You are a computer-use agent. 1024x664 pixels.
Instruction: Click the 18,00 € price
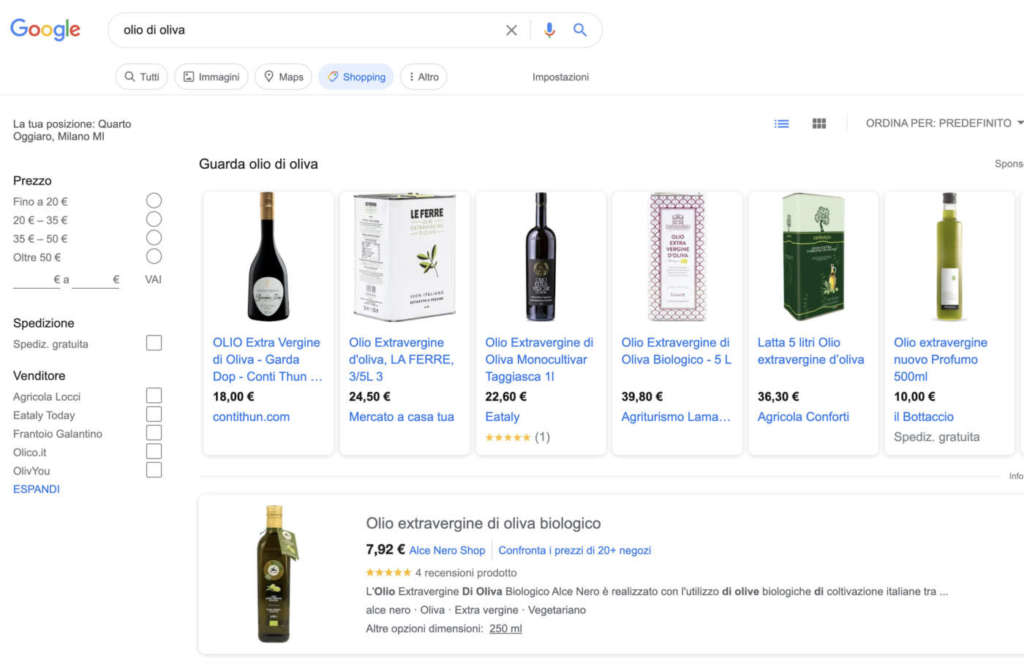pyautogui.click(x=233, y=396)
